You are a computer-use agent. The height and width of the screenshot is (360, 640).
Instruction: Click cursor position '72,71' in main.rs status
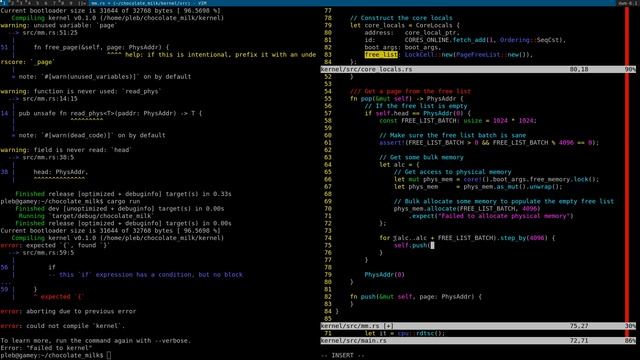tap(579, 340)
